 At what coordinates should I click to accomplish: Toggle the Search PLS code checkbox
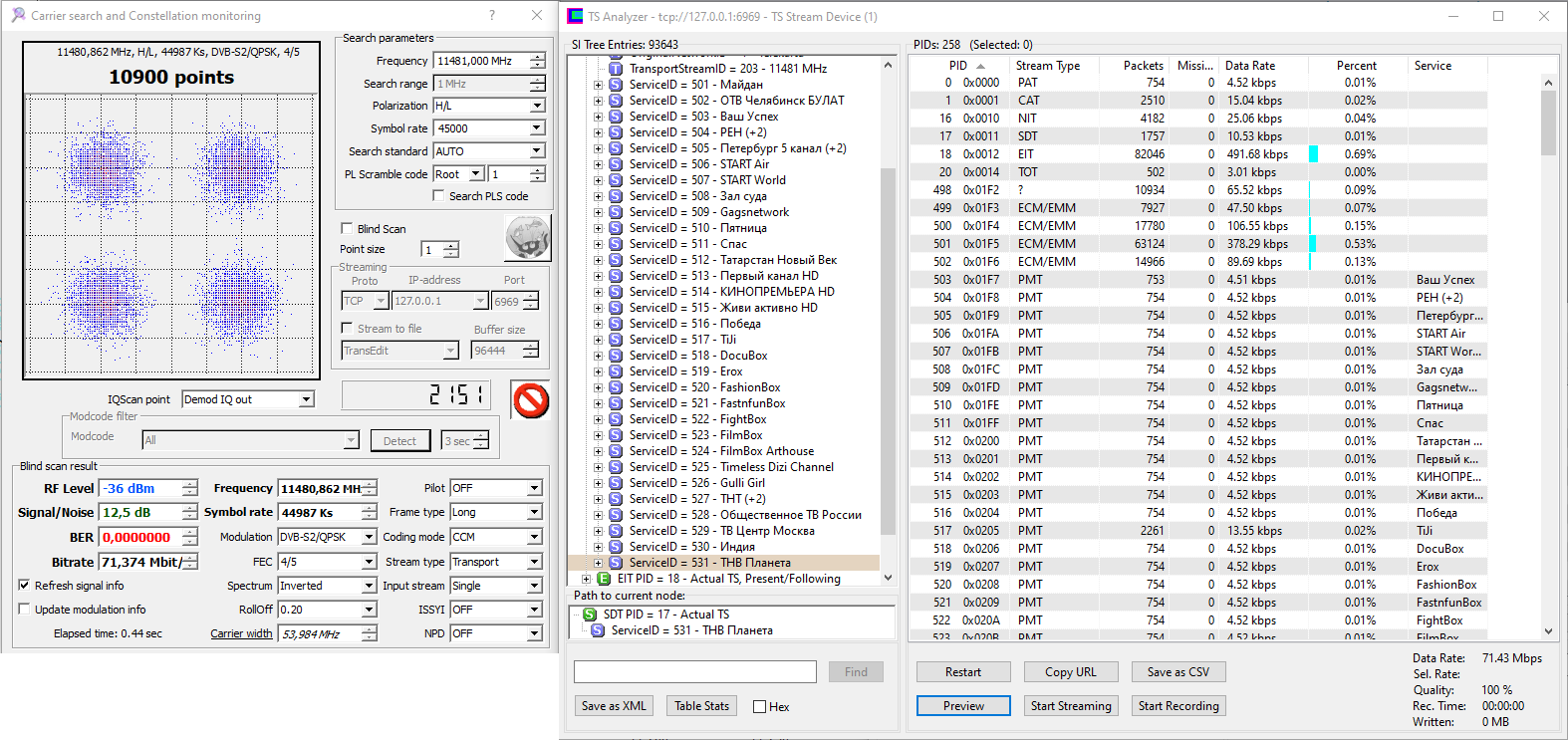438,196
